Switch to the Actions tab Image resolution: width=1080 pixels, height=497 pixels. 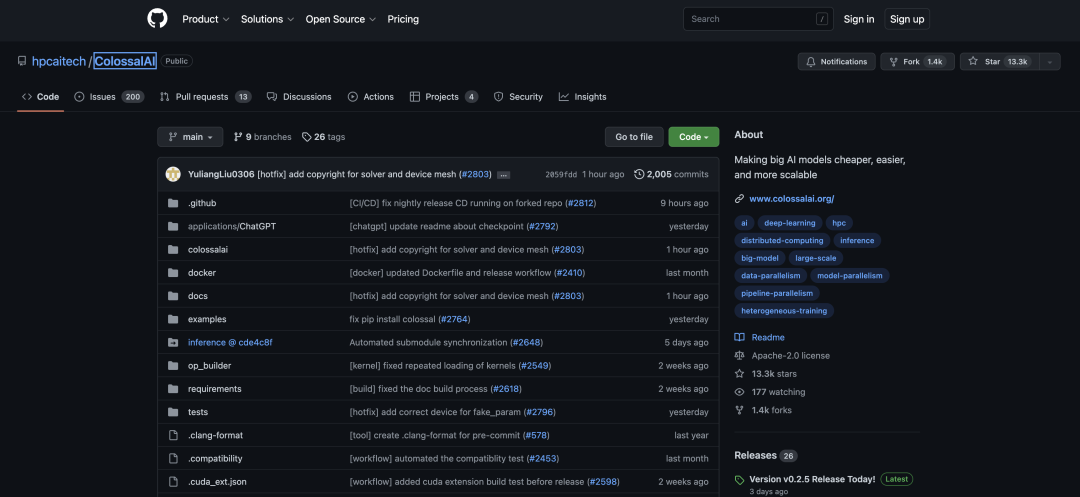(371, 97)
